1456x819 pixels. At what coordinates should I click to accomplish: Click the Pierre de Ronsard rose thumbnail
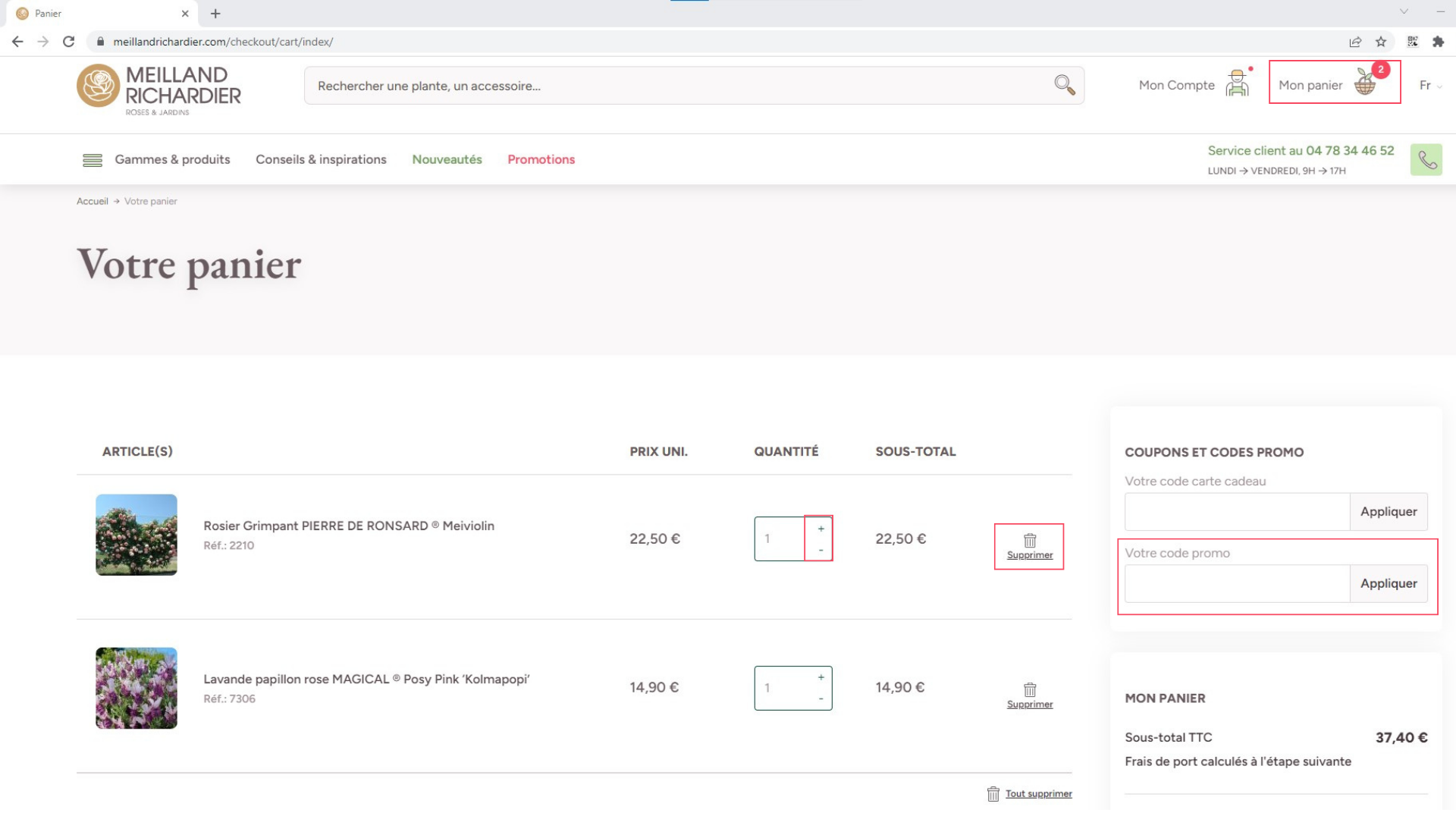(136, 535)
